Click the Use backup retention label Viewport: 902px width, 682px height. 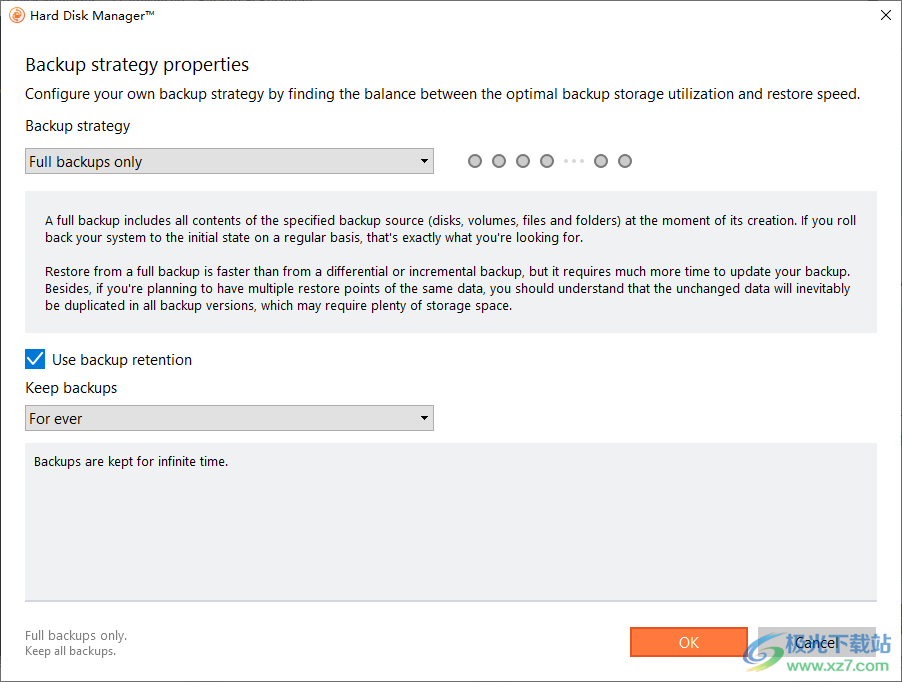click(122, 360)
